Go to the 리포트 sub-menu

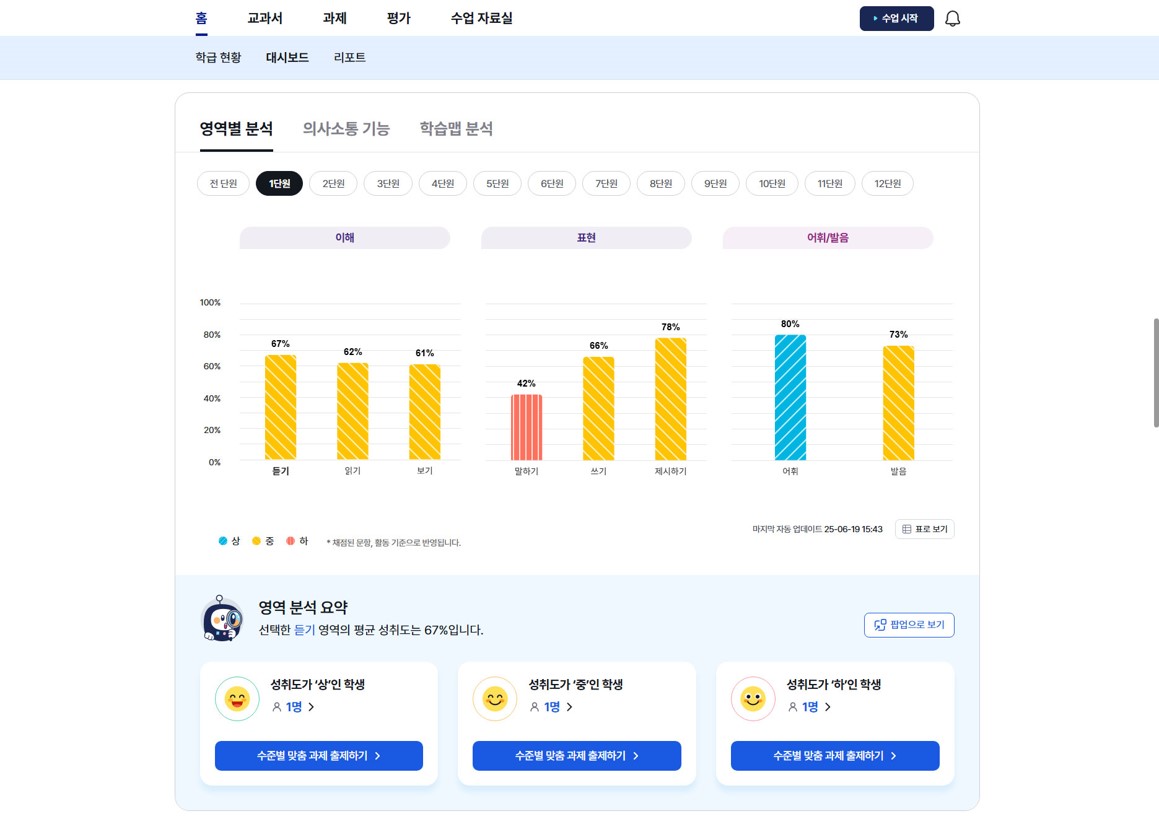point(350,58)
